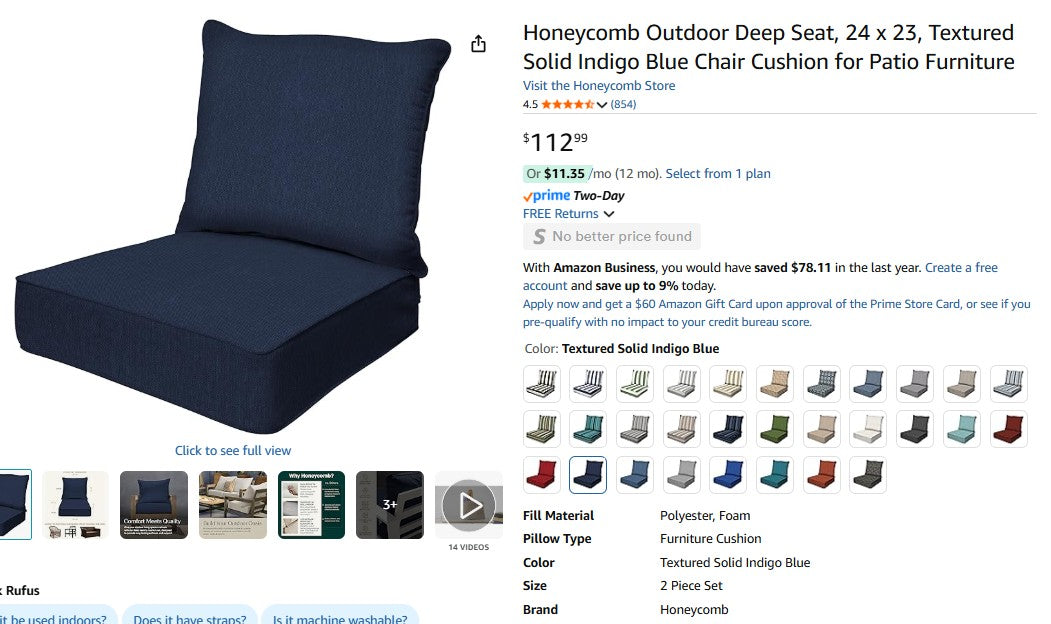Open the rating breakdown chevron
Viewport: 1051px width, 624px height.
point(602,105)
